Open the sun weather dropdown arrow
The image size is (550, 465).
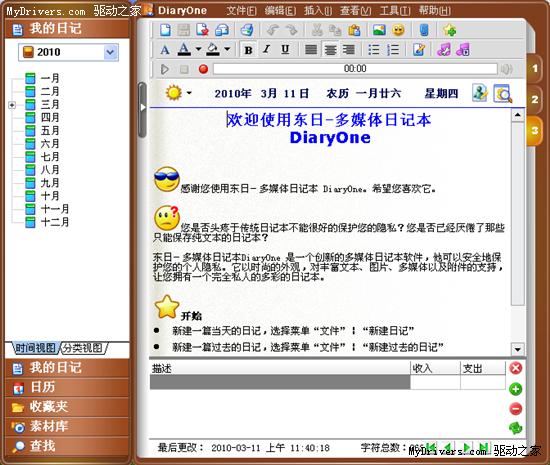(189, 93)
